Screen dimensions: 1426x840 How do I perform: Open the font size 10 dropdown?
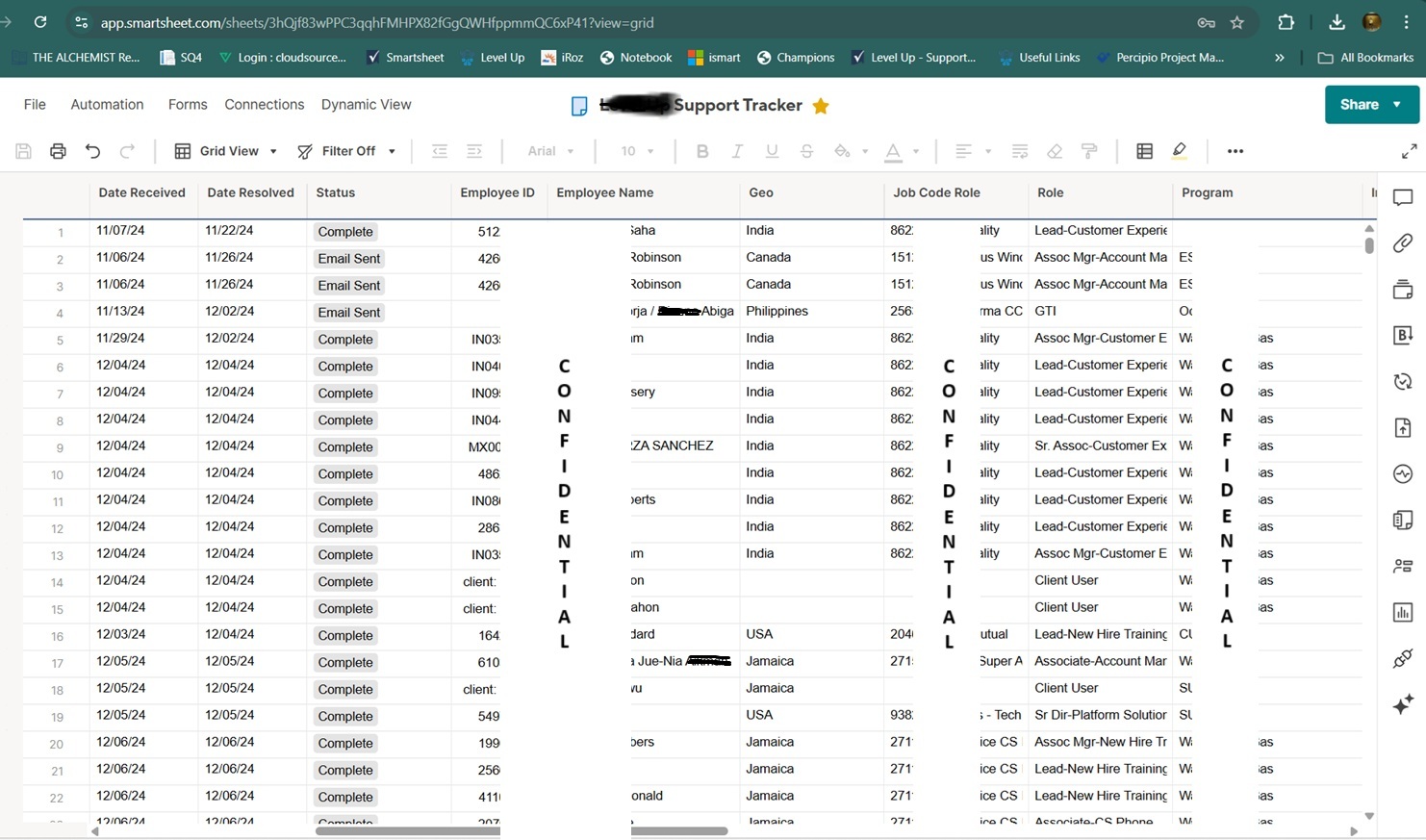point(637,151)
